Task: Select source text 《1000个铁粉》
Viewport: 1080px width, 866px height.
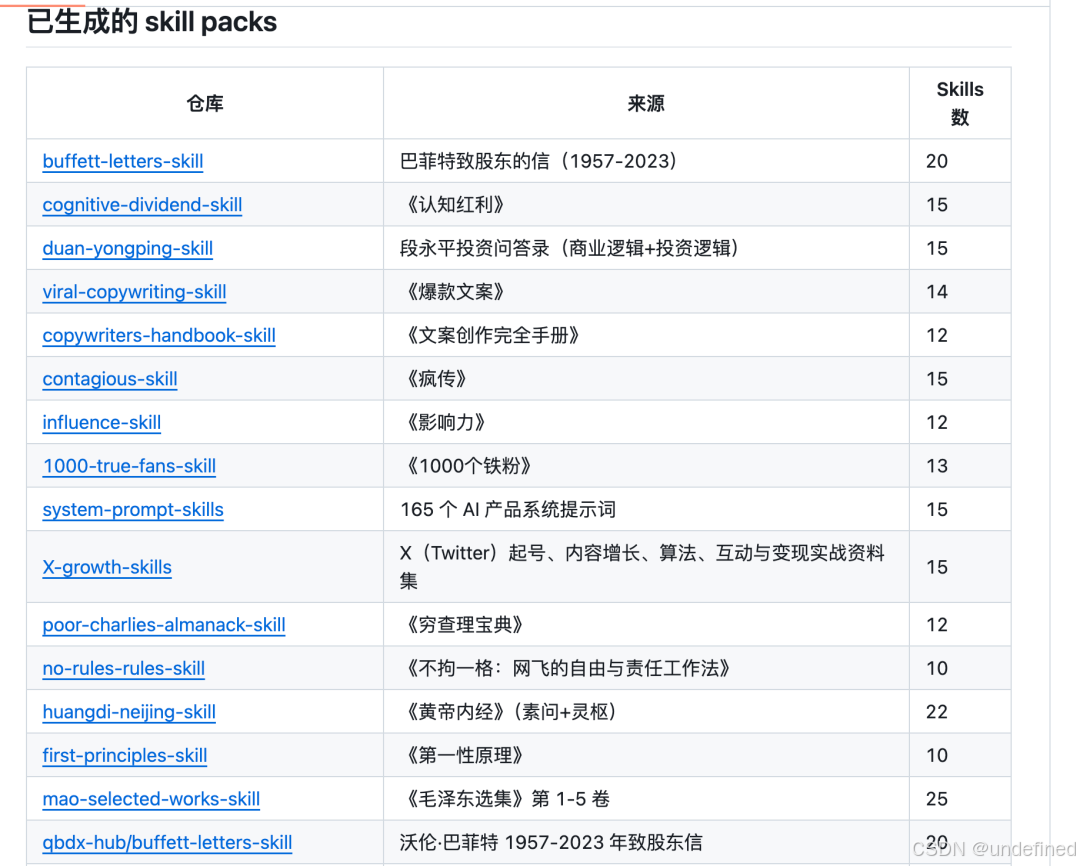Action: tap(468, 466)
